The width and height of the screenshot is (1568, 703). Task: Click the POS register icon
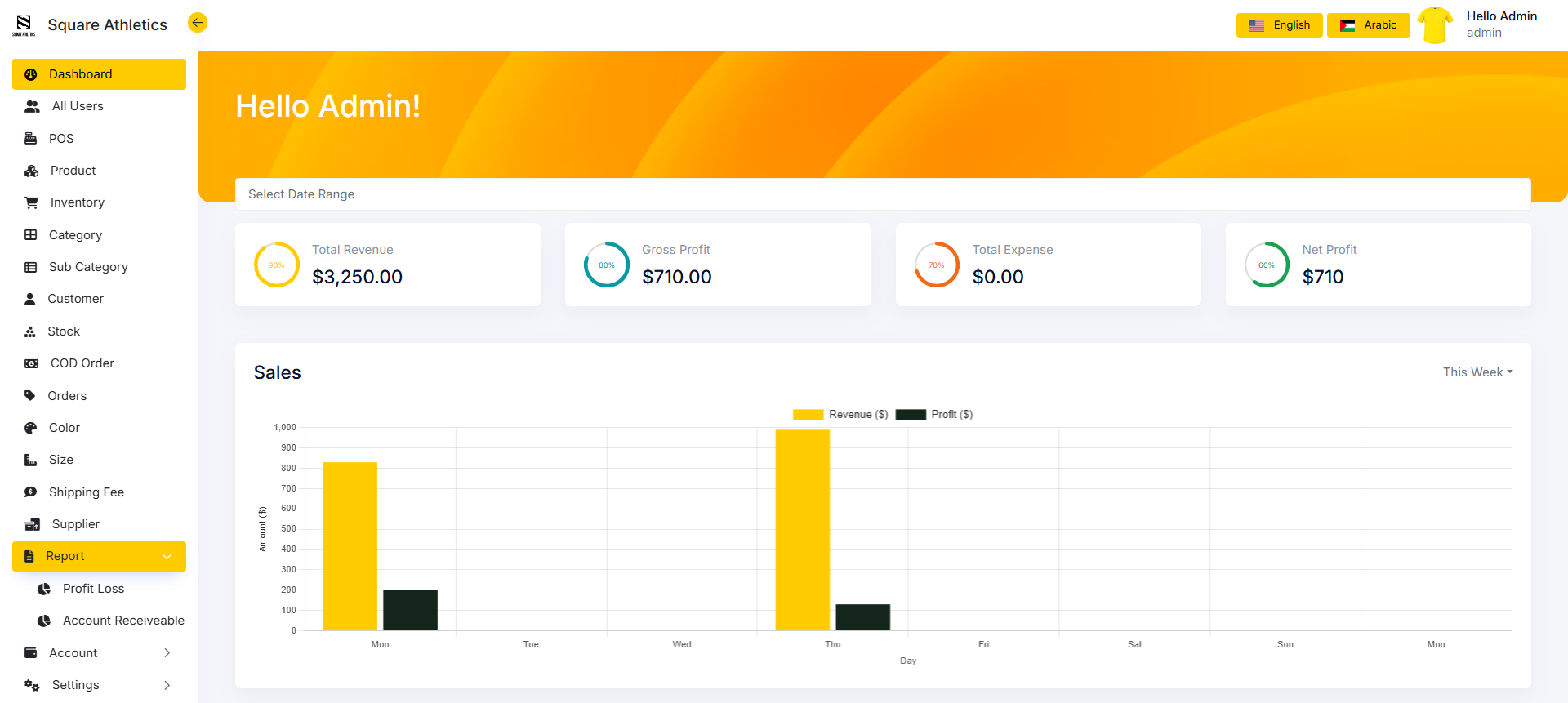(x=31, y=139)
